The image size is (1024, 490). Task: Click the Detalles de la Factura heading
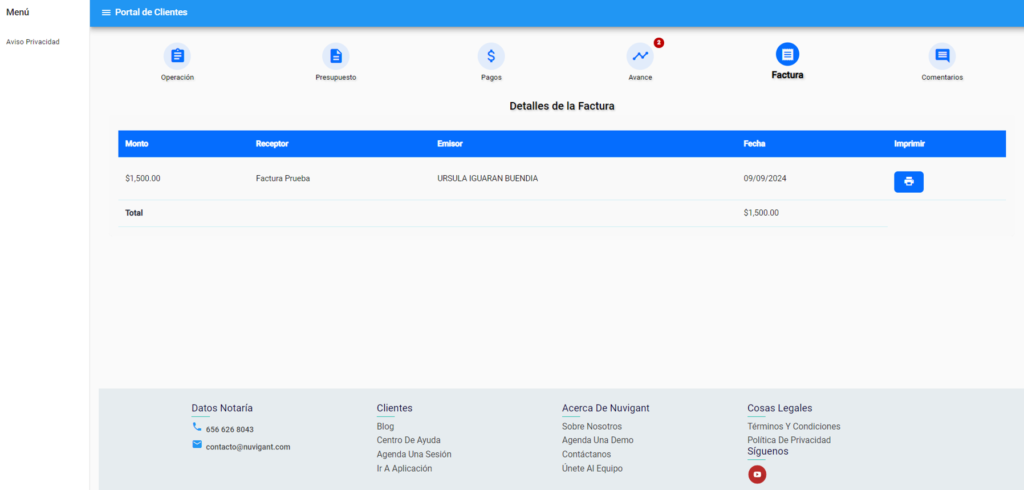[x=562, y=106]
